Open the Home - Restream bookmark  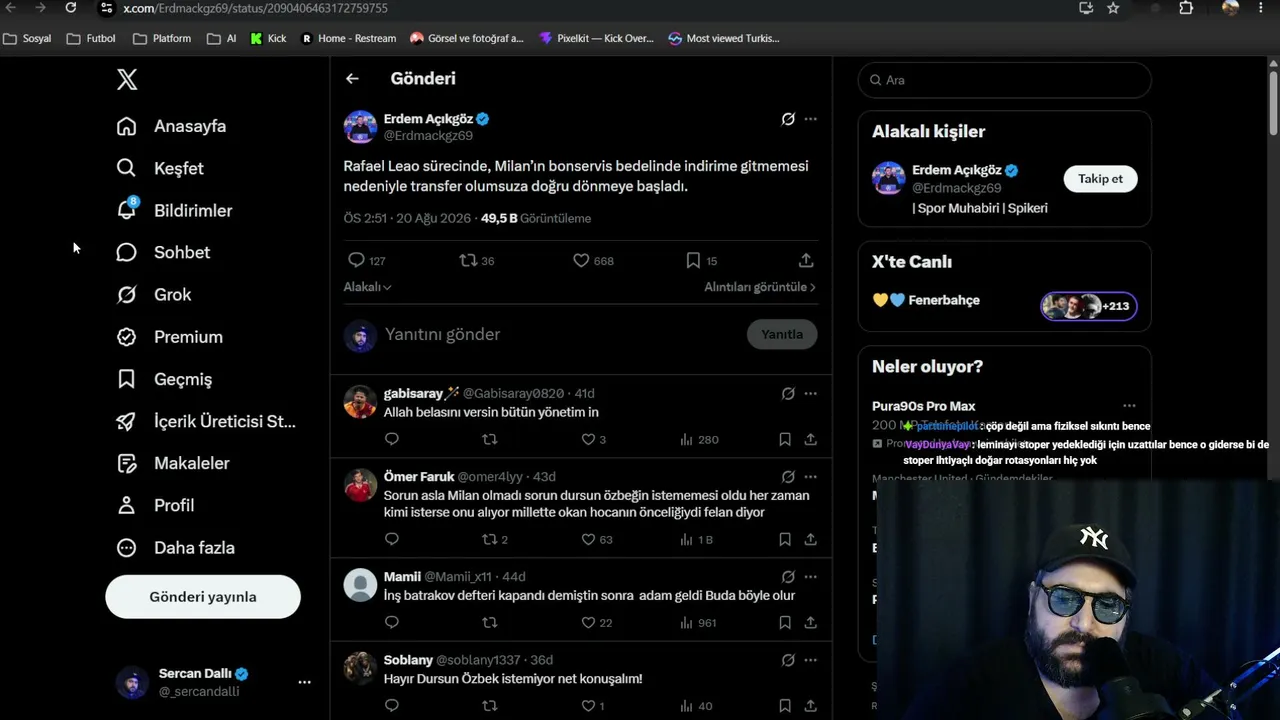coord(348,38)
